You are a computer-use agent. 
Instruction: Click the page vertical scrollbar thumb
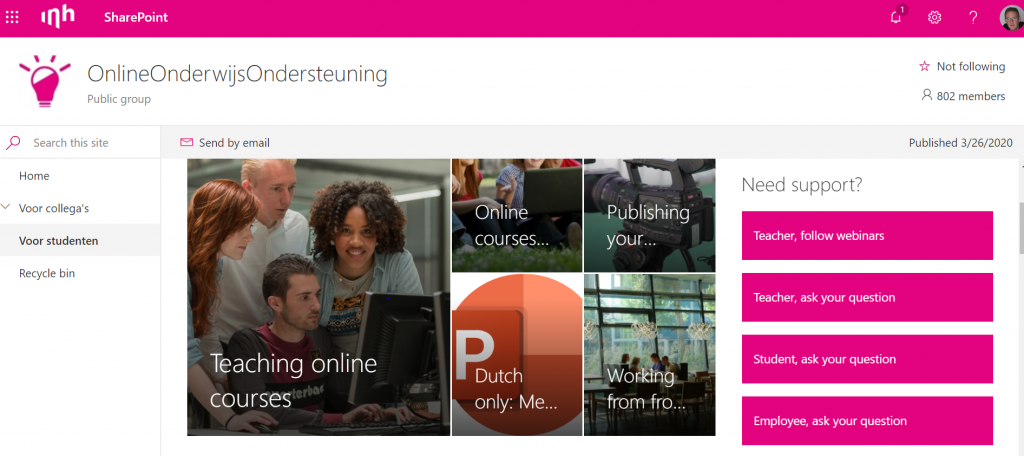point(1021,228)
